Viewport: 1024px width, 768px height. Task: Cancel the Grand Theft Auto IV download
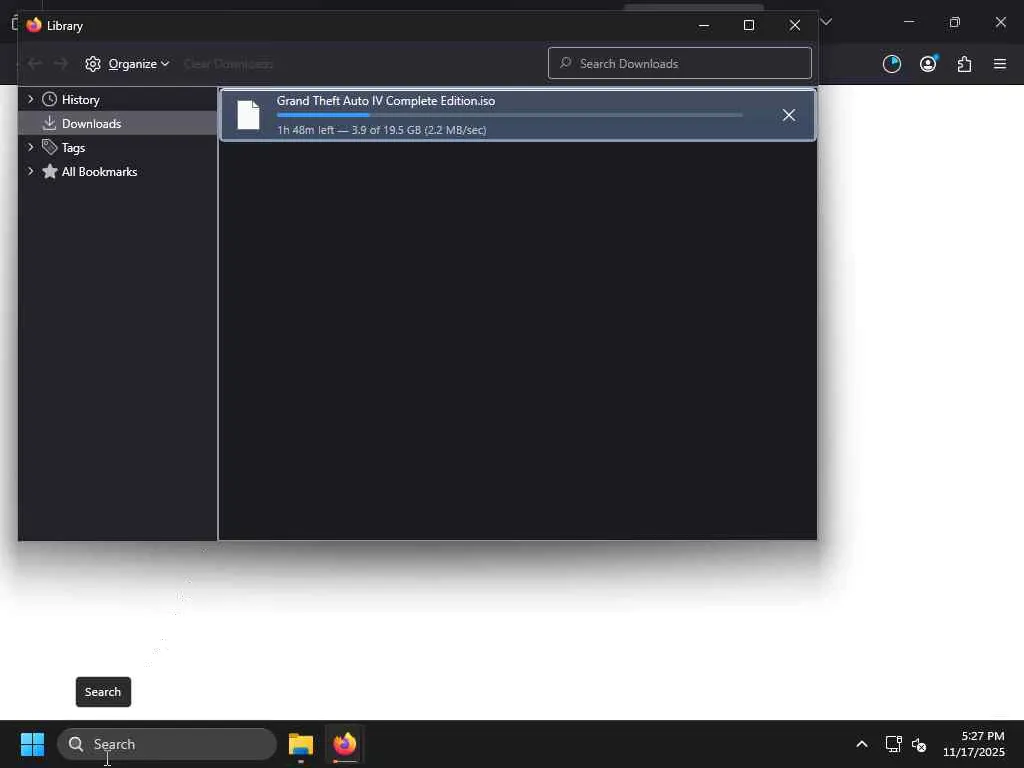point(789,115)
